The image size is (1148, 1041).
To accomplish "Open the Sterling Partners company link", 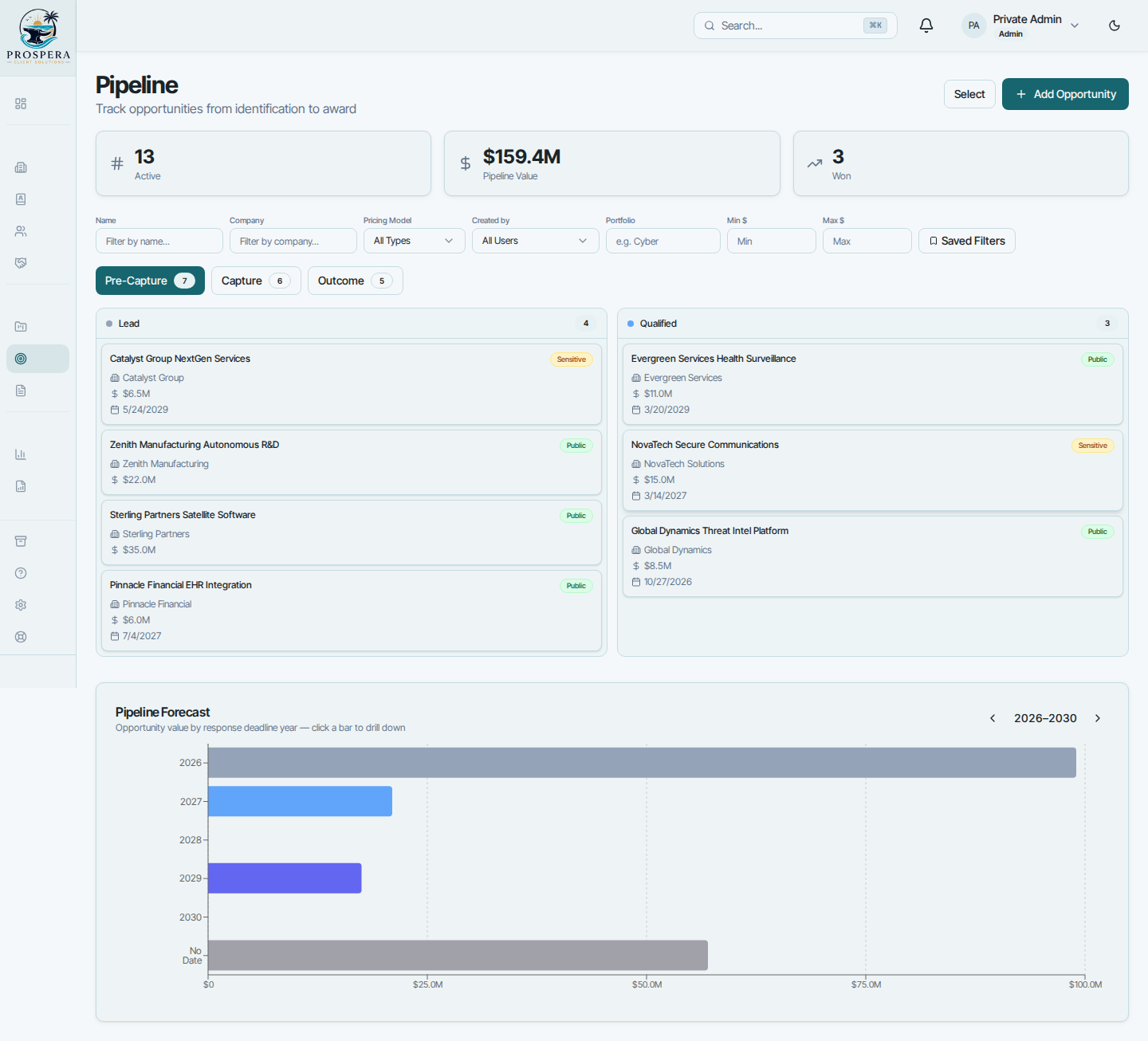I will [x=156, y=534].
